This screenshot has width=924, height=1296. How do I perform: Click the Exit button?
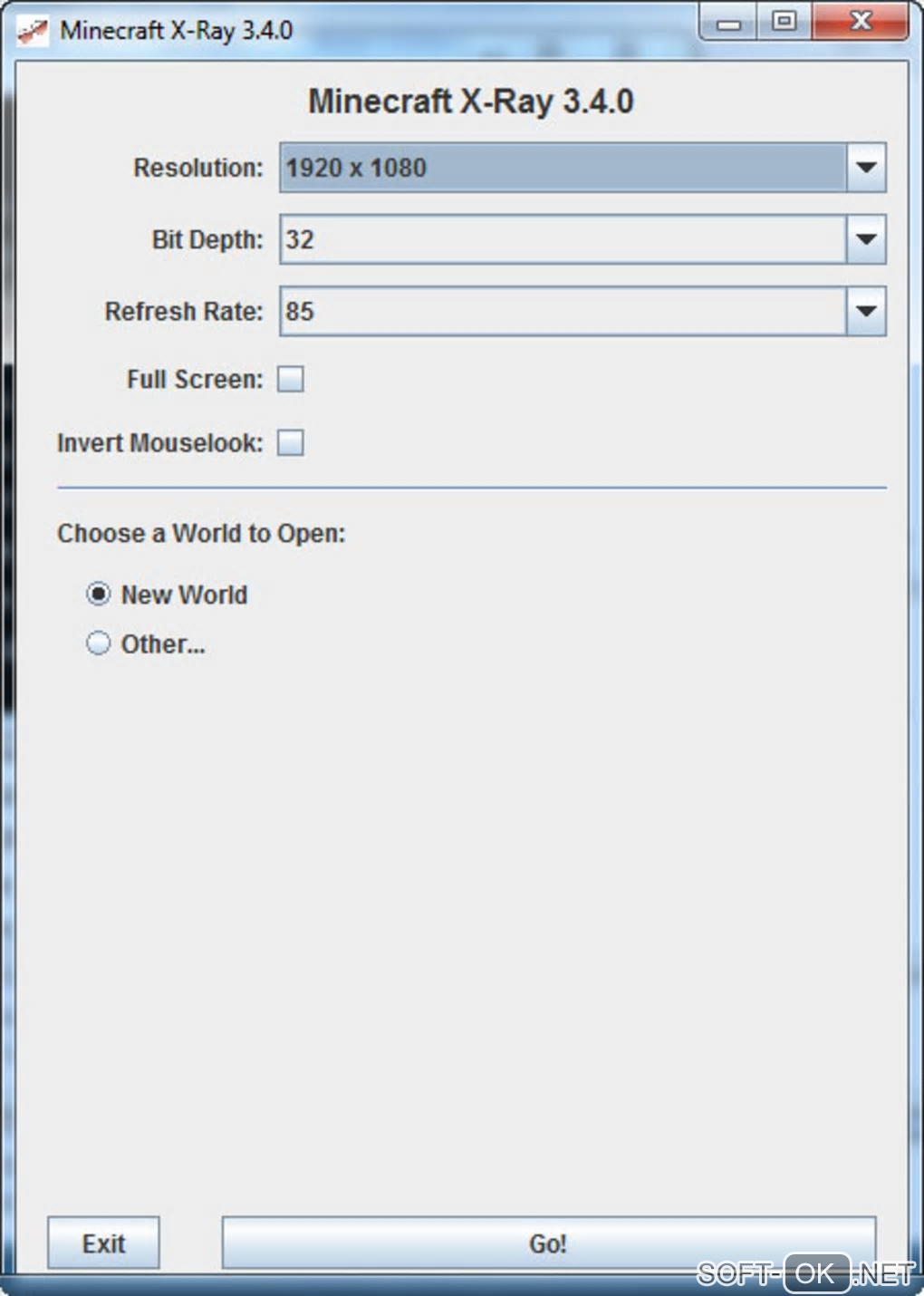pyautogui.click(x=103, y=1243)
